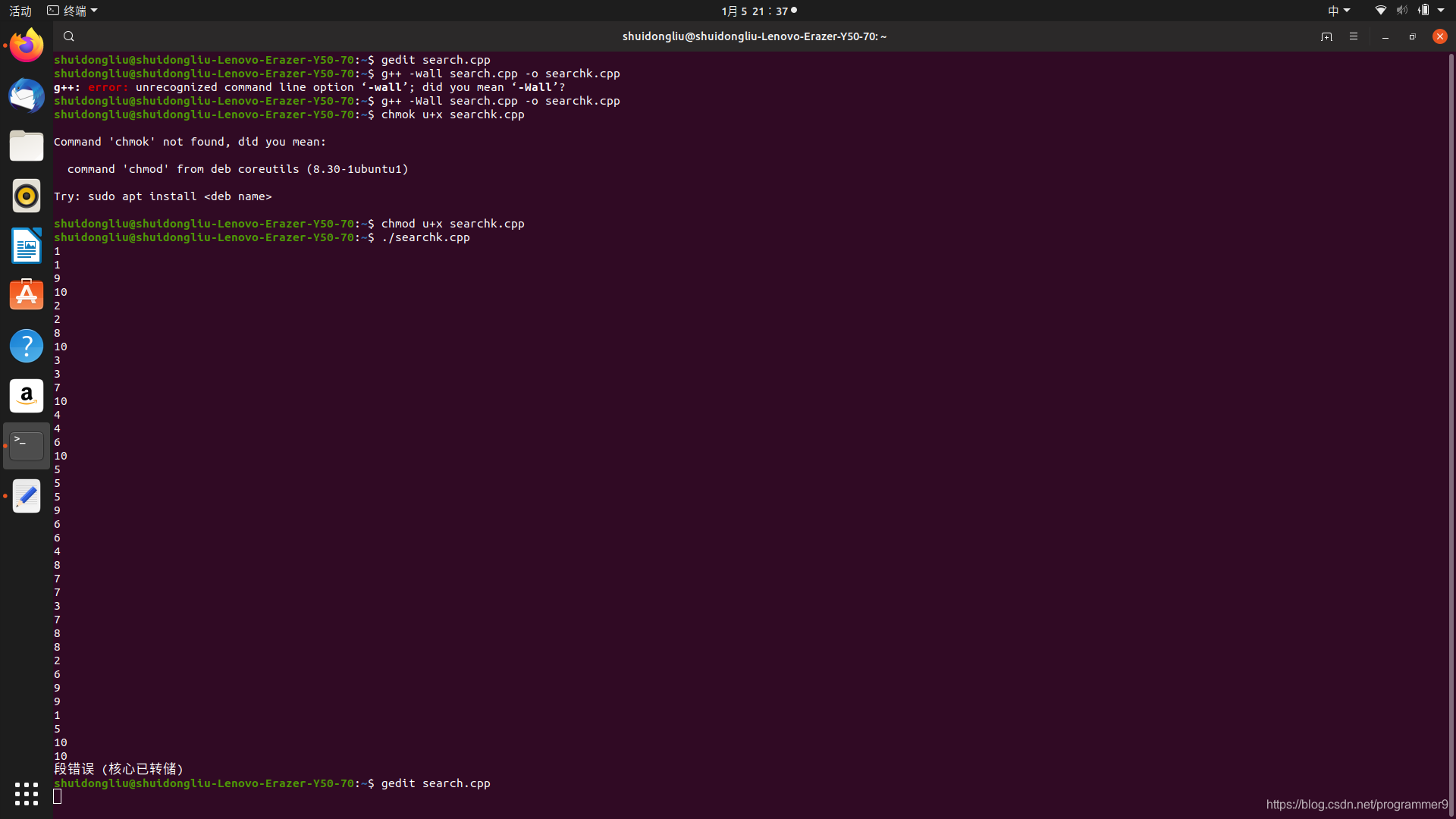Launch Rhythmbox music player
This screenshot has width=1456, height=819.
(27, 196)
